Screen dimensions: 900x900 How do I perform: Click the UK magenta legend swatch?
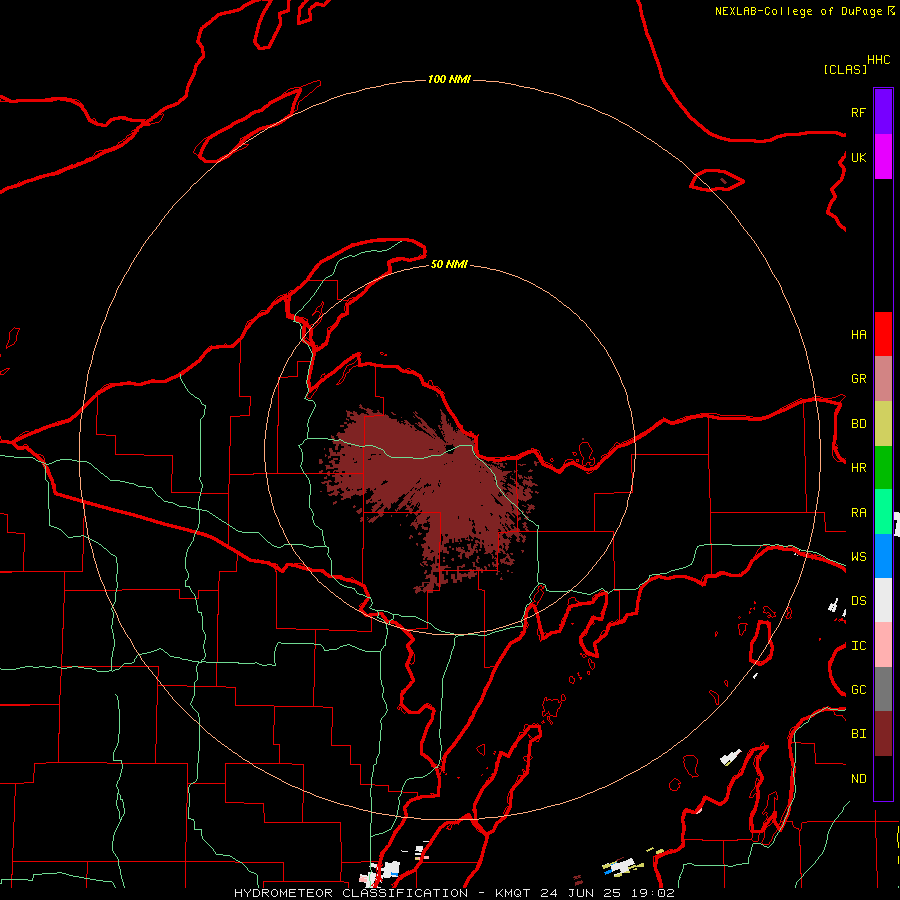(883, 157)
